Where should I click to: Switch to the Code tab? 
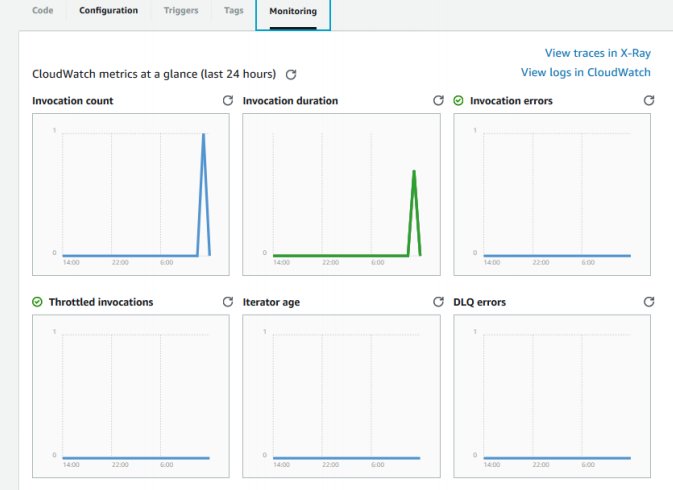click(x=42, y=10)
